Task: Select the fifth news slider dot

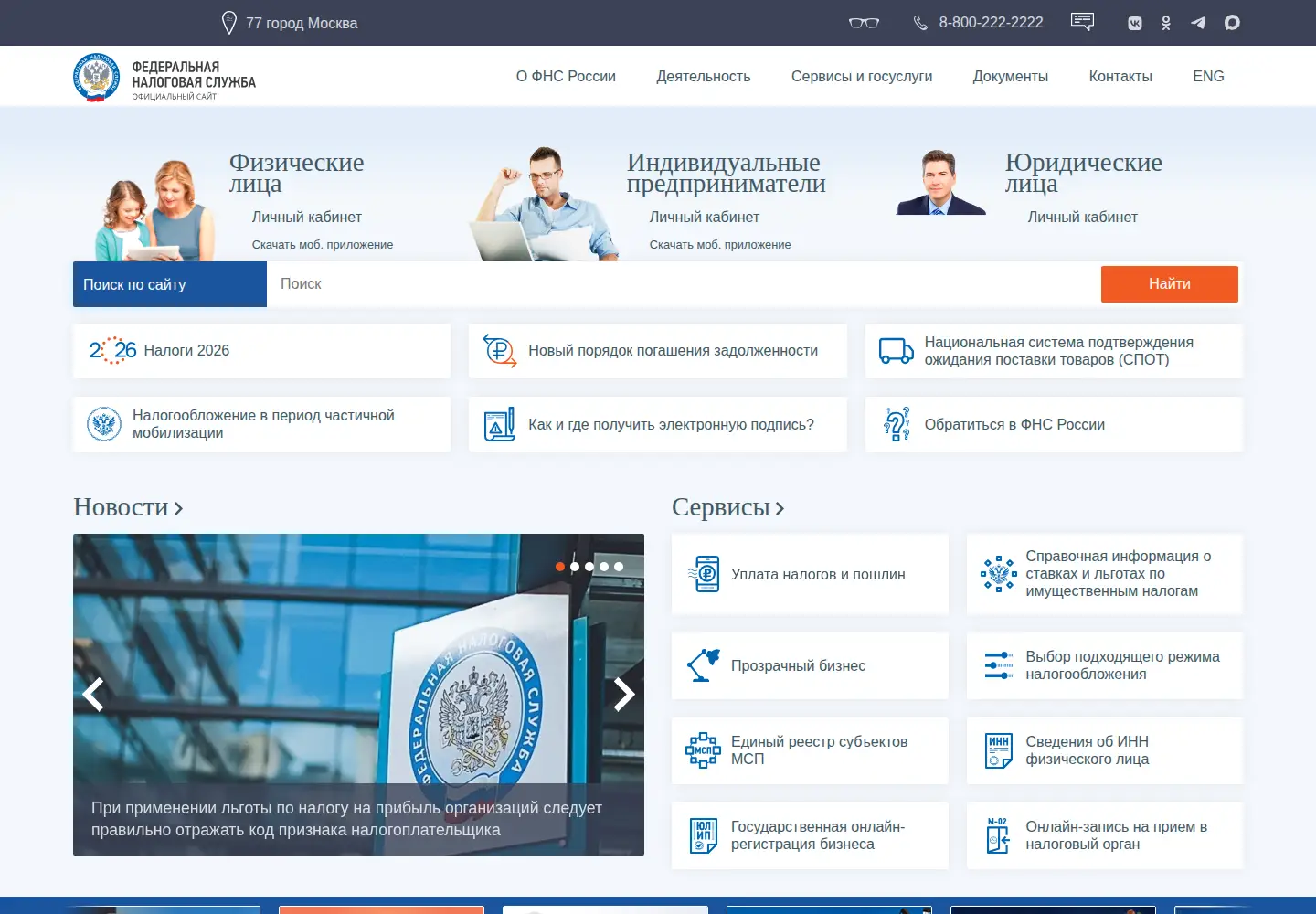Action: pyautogui.click(x=619, y=567)
